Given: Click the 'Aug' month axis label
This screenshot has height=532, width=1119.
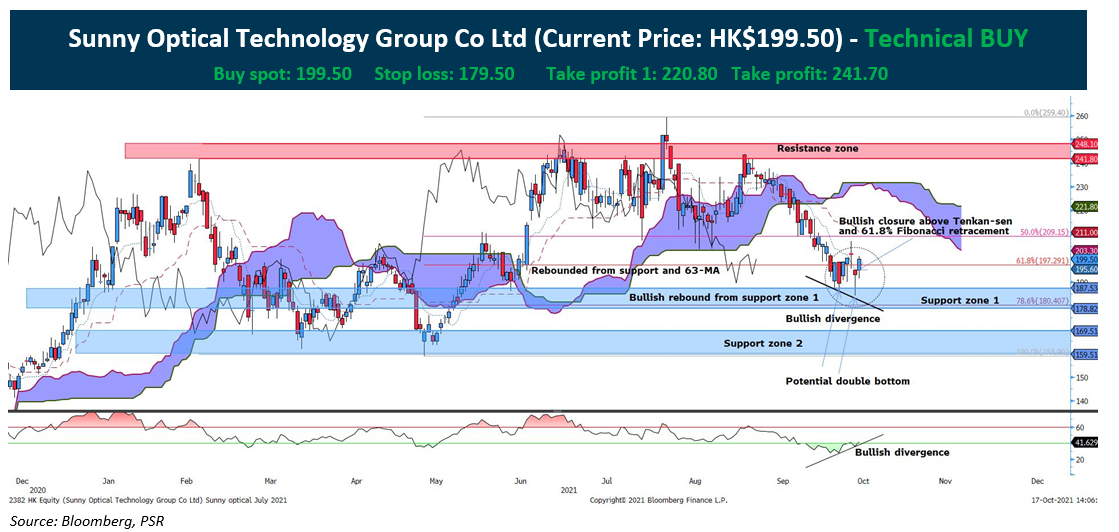Looking at the screenshot, I should 693,482.
